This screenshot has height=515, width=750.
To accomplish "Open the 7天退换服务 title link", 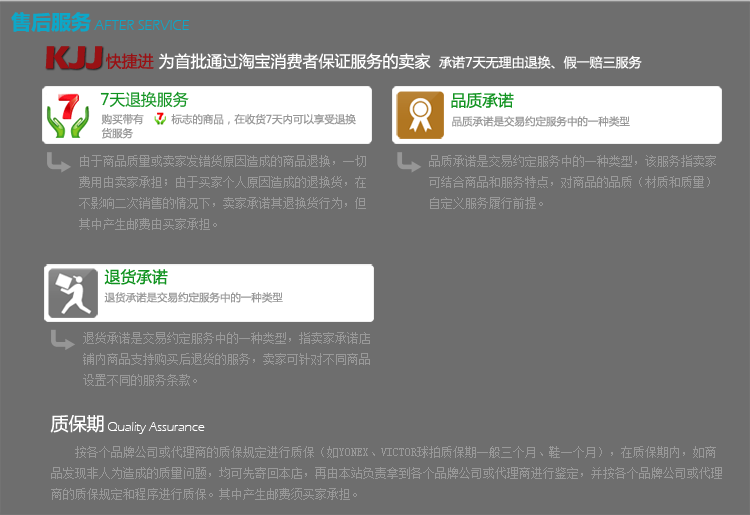I will 144,100.
